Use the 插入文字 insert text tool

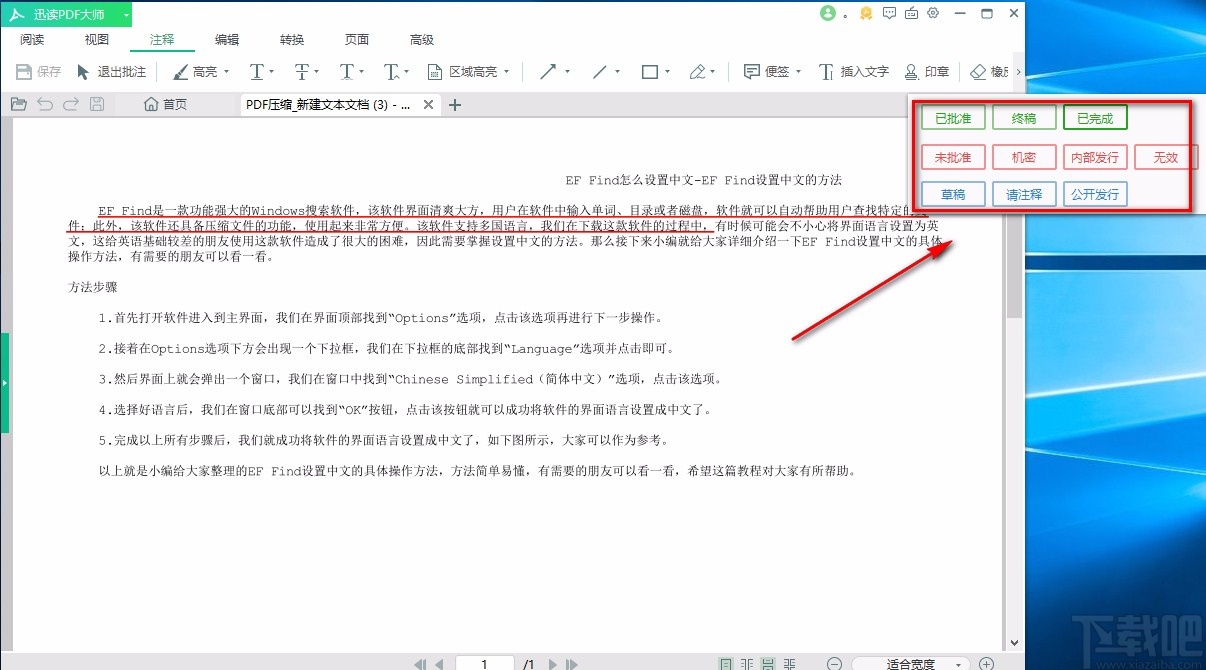[856, 72]
